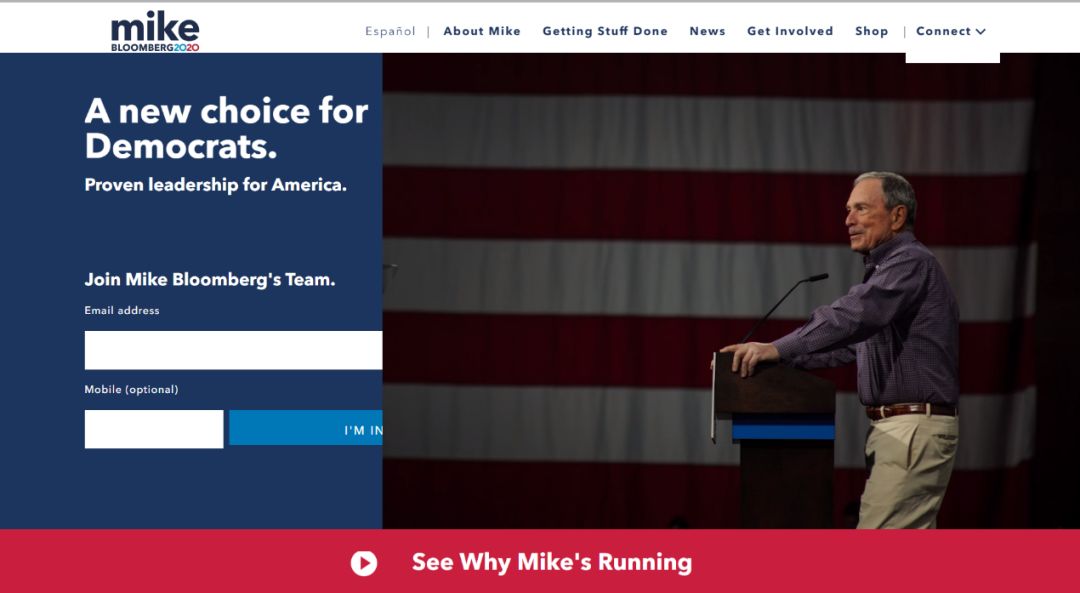Screen dimensions: 1080x593
Task: Select Get Involved in navigation
Action: point(790,31)
